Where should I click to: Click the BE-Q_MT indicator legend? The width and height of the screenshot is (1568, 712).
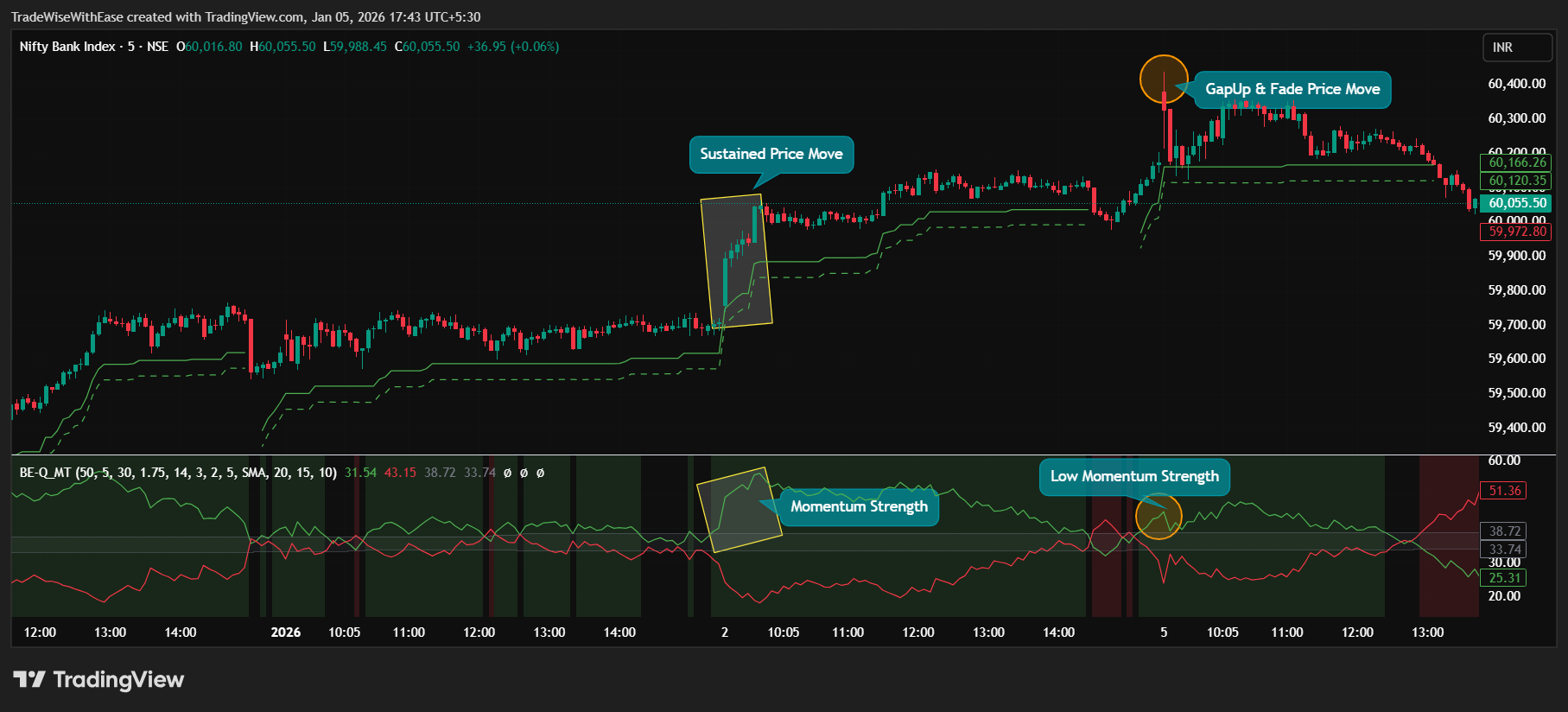pos(178,473)
